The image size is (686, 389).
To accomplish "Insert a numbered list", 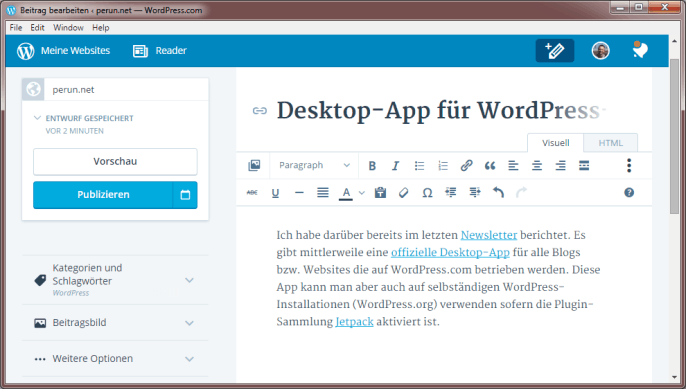I will 443,166.
